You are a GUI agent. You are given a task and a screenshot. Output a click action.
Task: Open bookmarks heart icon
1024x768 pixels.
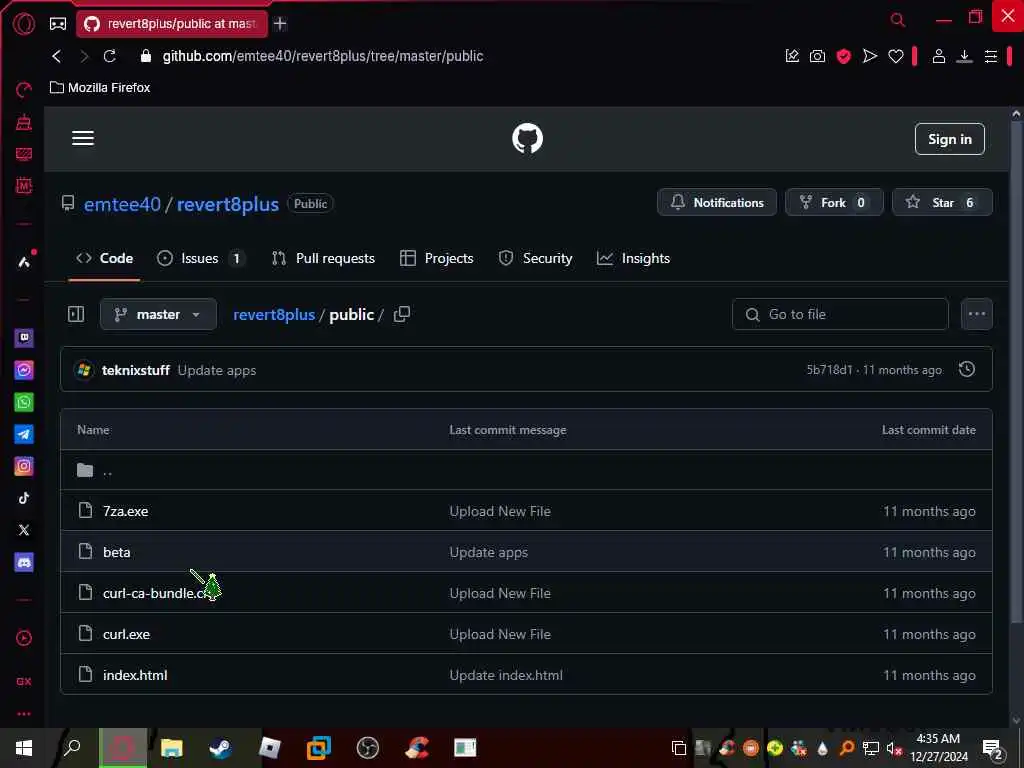click(x=895, y=56)
